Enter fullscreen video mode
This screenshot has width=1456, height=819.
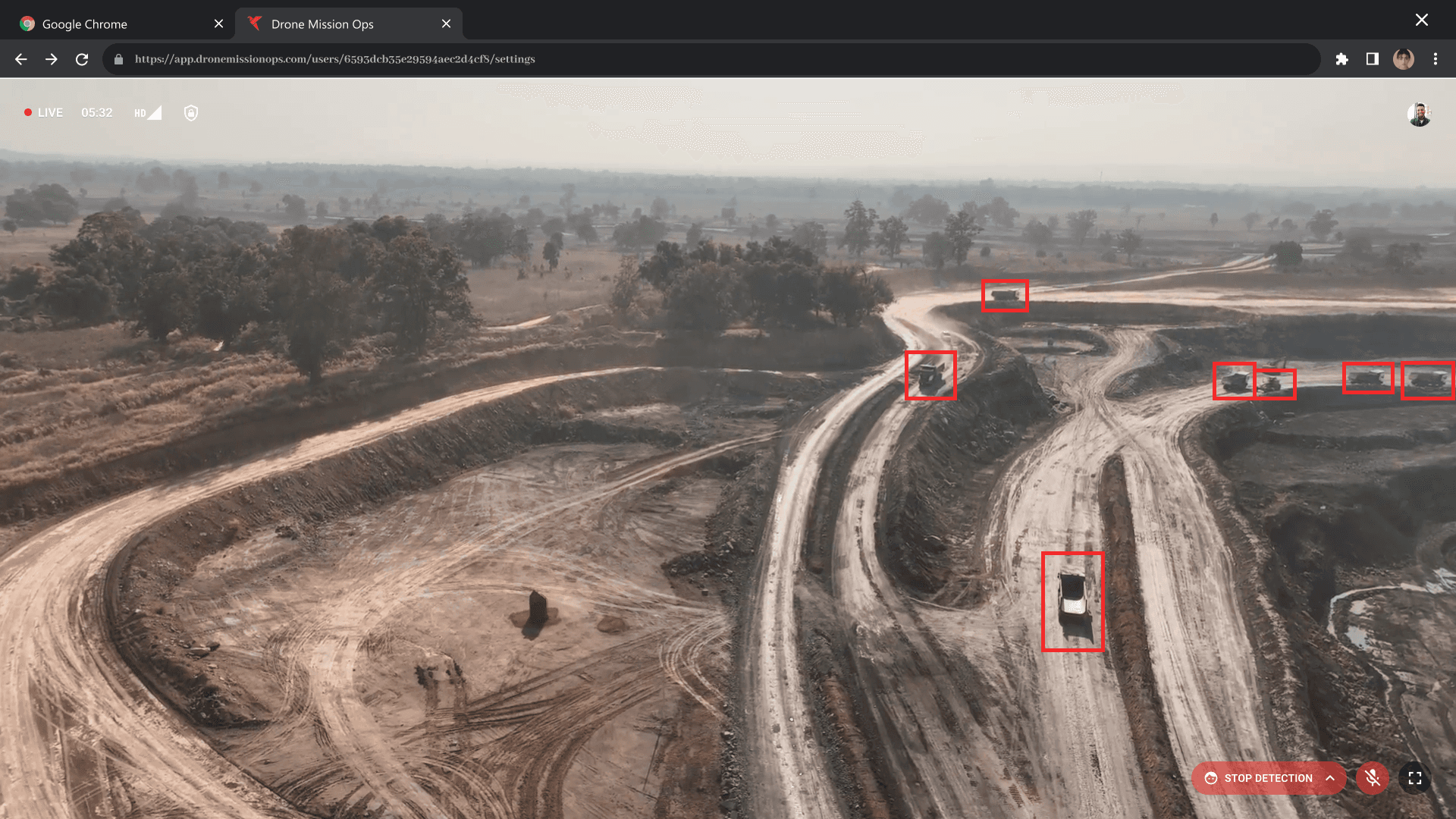point(1415,778)
